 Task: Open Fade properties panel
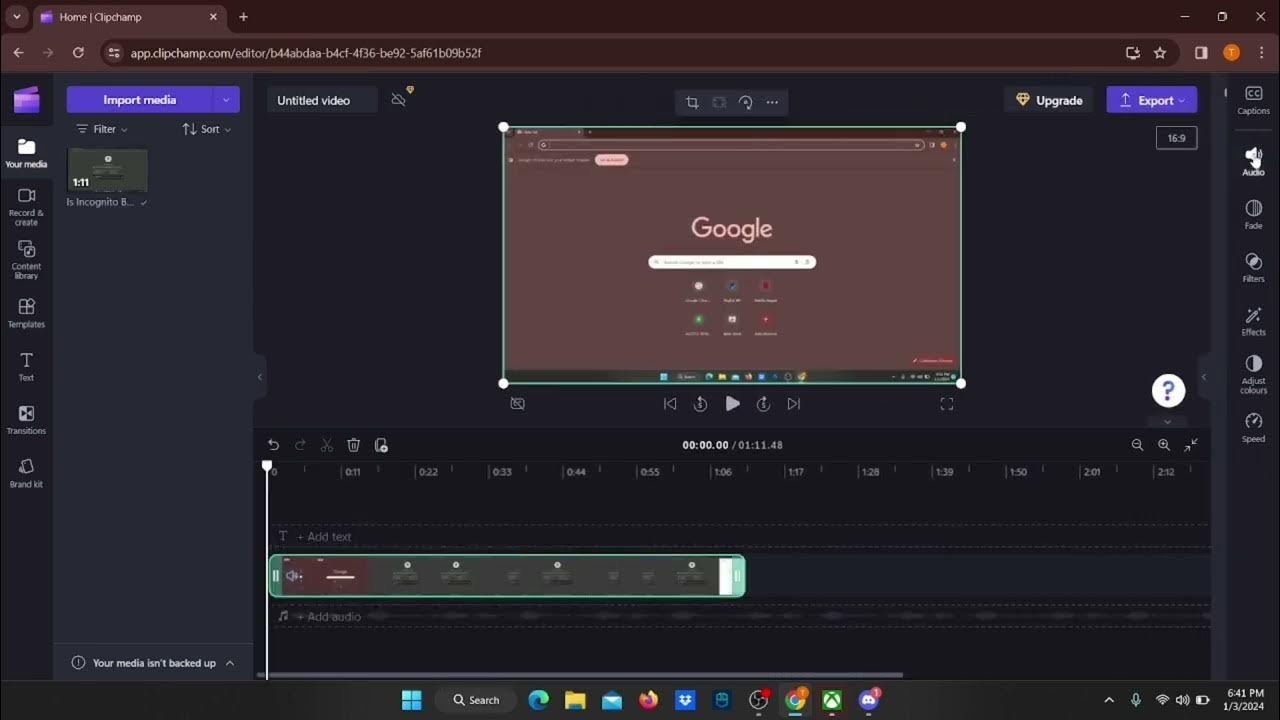pyautogui.click(x=1253, y=214)
